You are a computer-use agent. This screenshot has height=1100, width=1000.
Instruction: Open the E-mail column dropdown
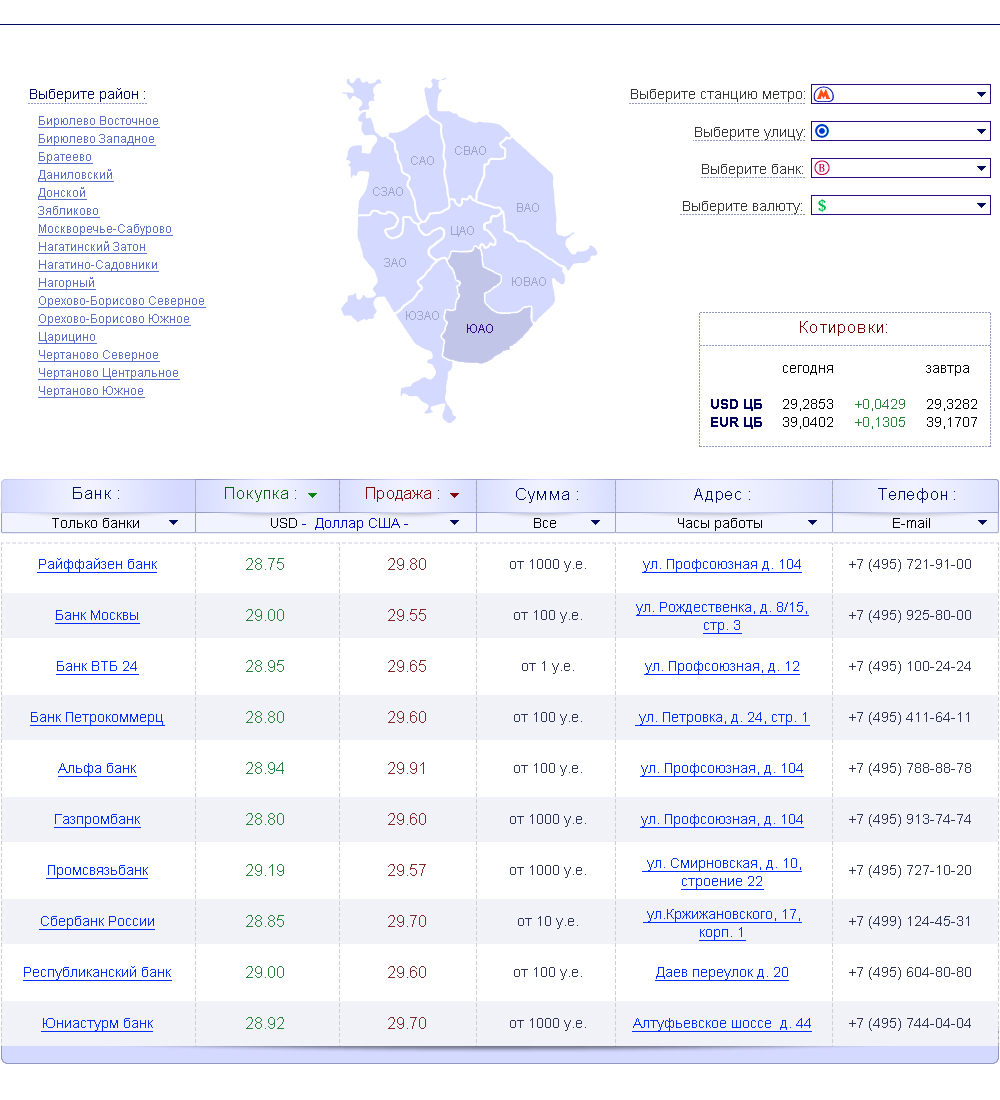[x=981, y=523]
